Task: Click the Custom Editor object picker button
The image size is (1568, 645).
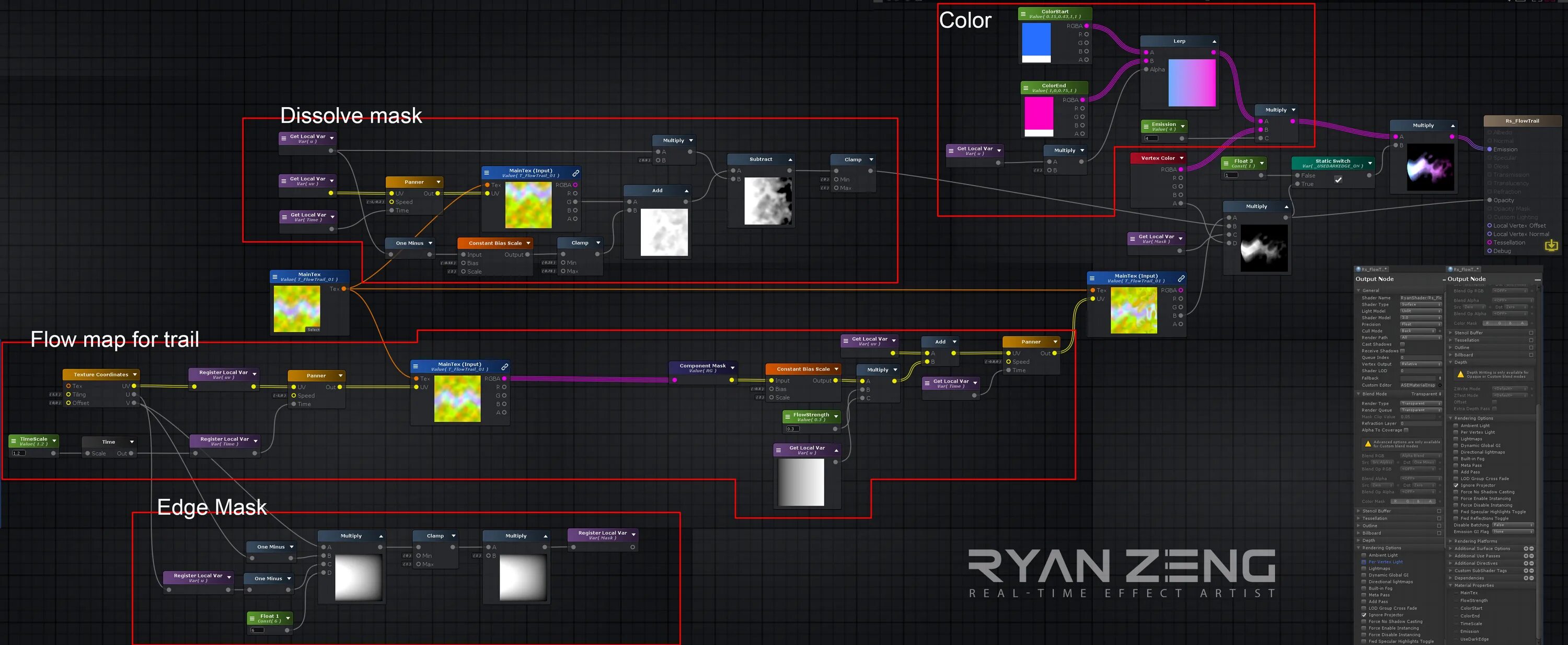Action: [1439, 385]
